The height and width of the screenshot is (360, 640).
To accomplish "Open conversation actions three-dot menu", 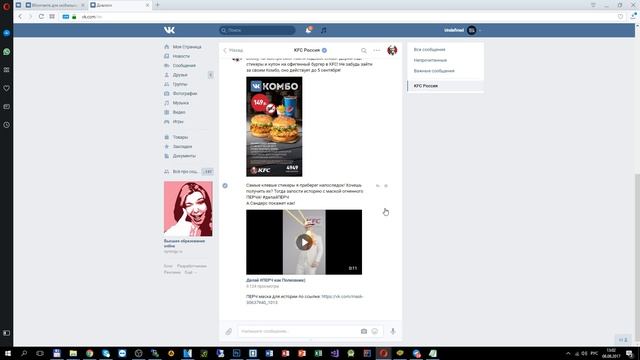I will [x=377, y=50].
